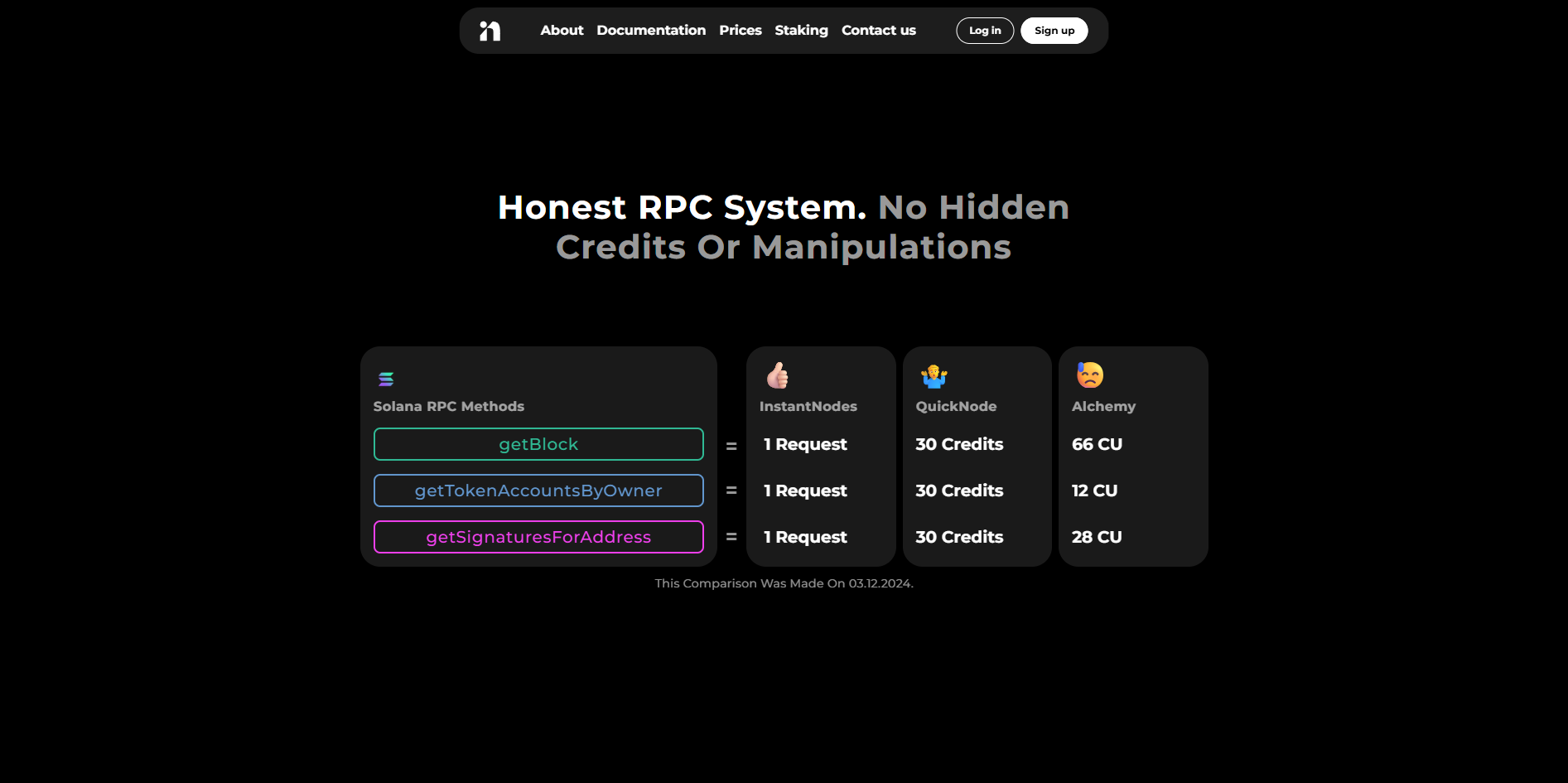Click the comparison date text below the table
The image size is (1568, 783).
[x=783, y=582]
